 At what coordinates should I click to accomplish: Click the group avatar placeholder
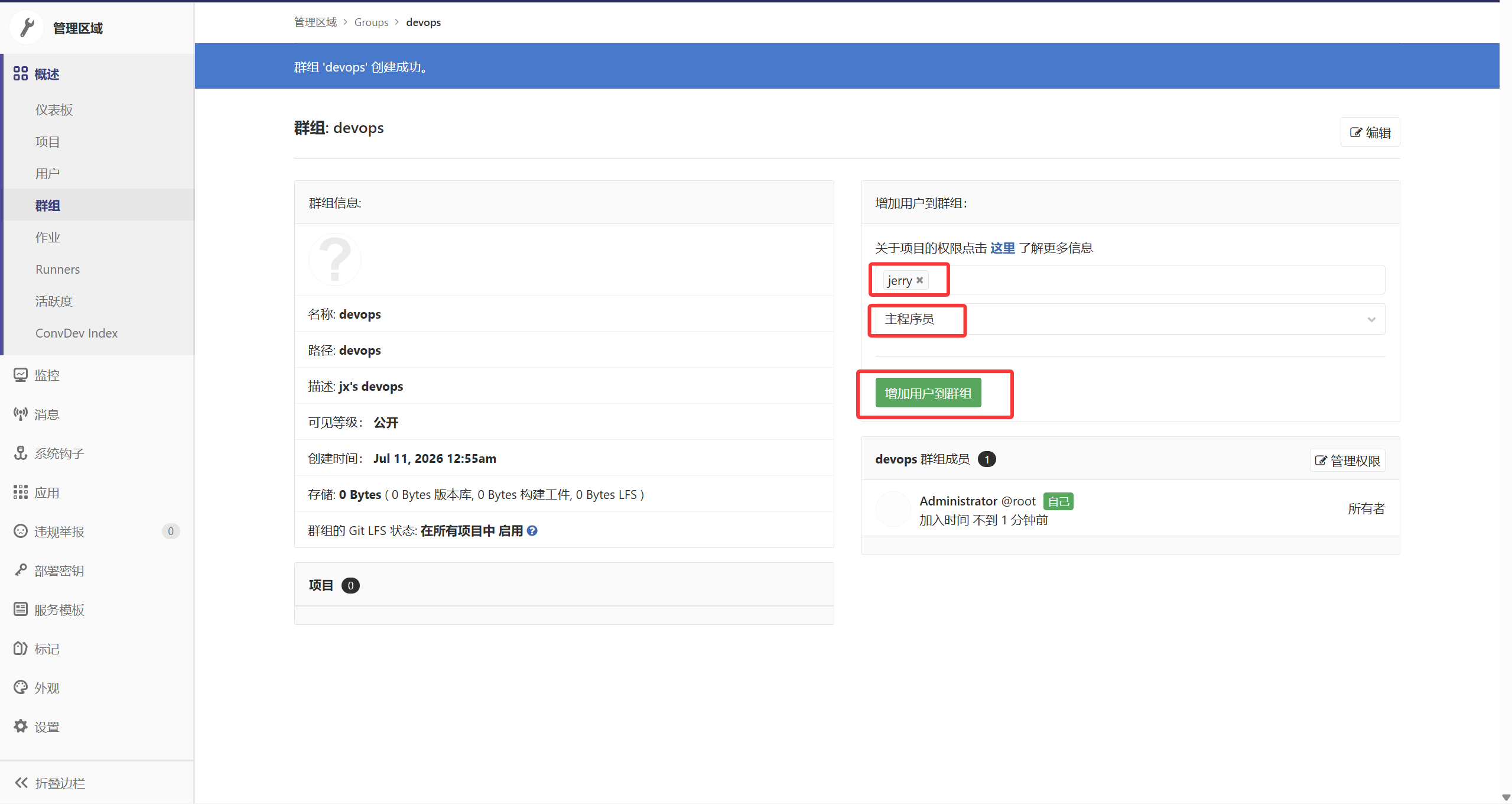[335, 260]
